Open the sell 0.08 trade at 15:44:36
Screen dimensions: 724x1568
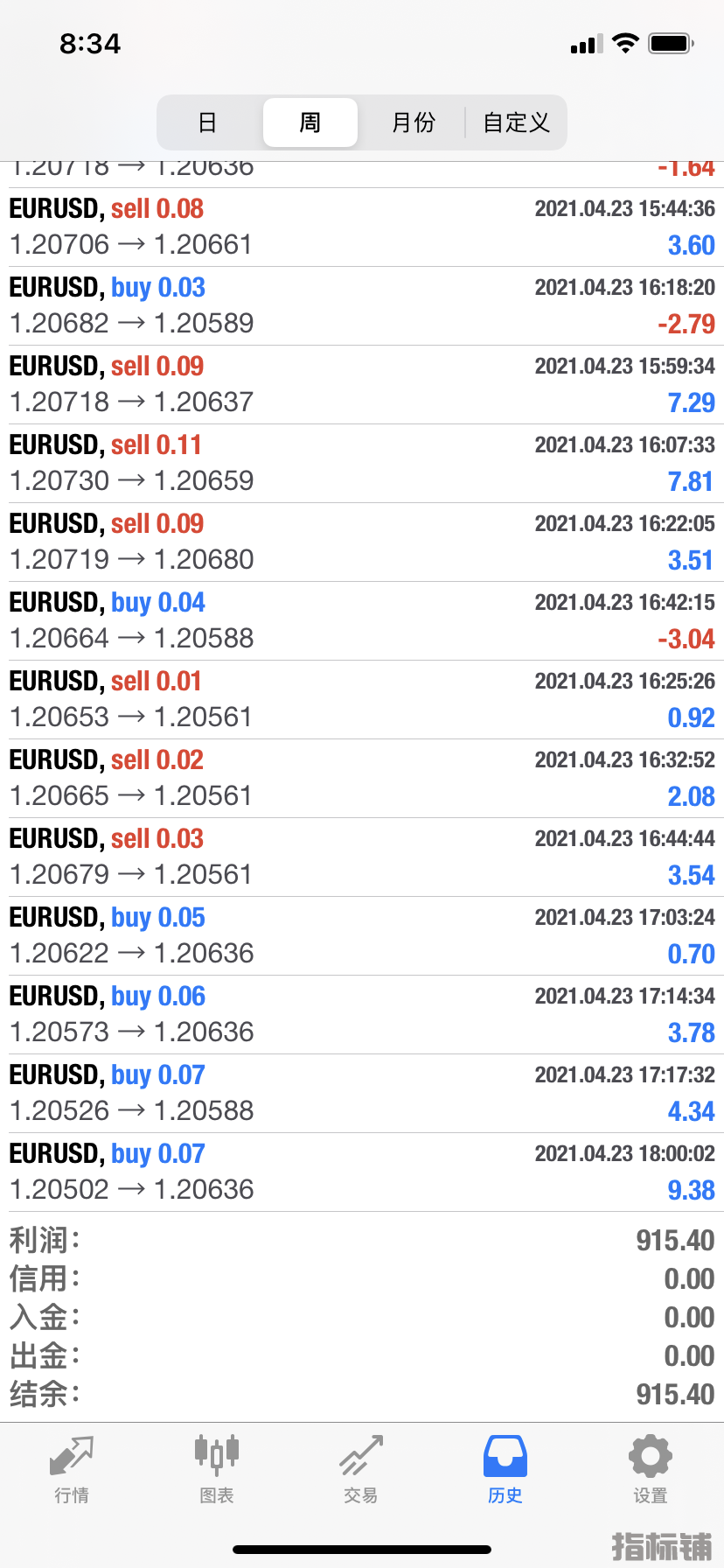362,227
